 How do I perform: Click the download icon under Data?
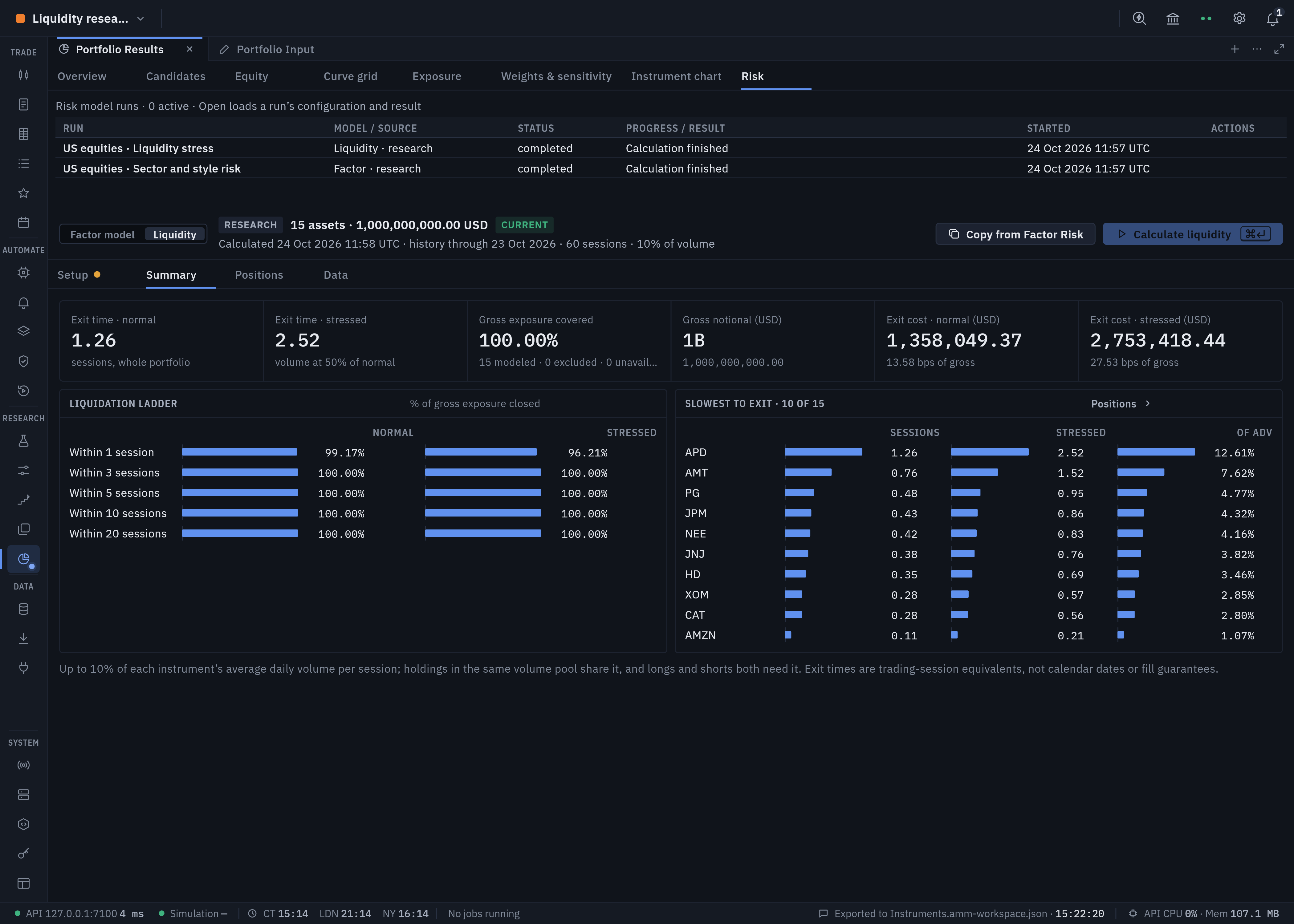[23, 639]
